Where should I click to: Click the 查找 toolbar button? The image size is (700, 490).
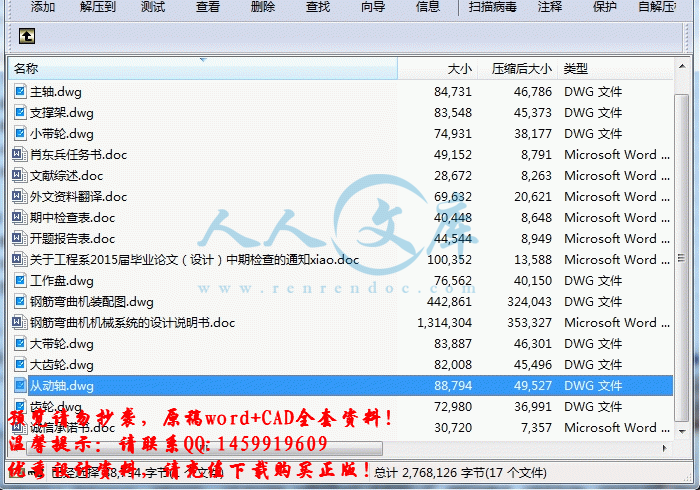tap(318, 7)
